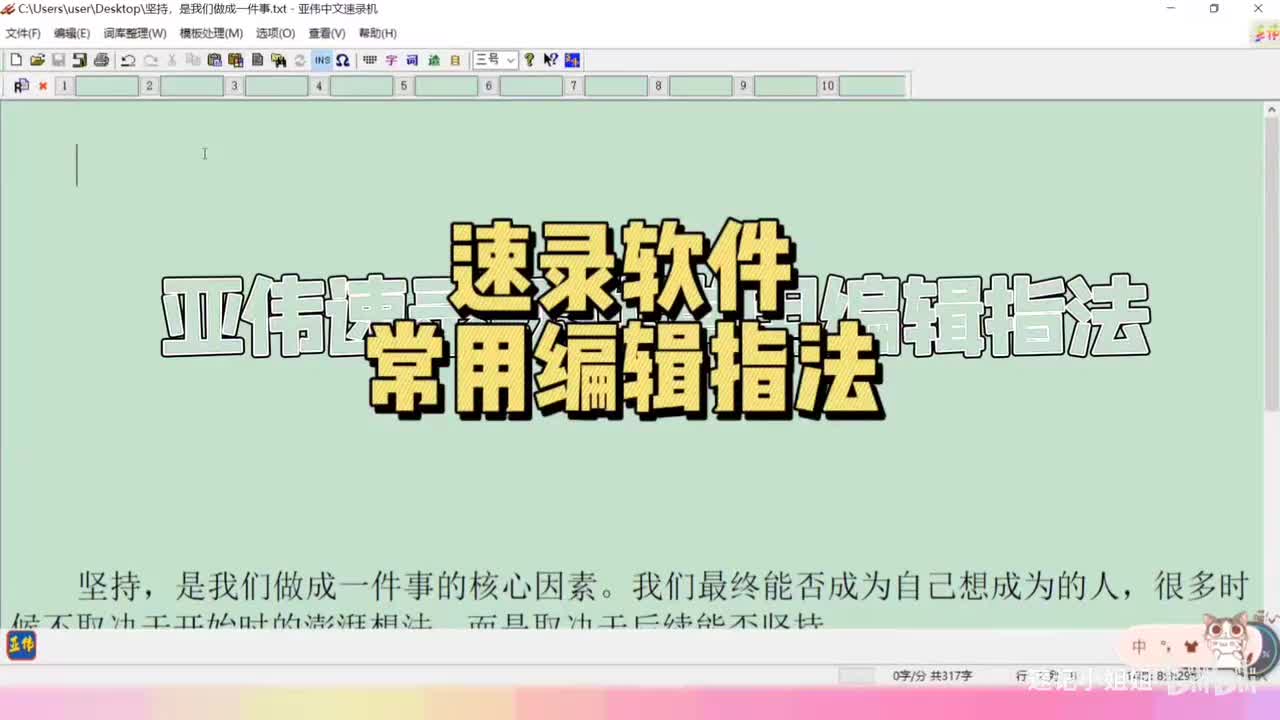Click the grayed-out Save disk icon
Image resolution: width=1280 pixels, height=720 pixels.
(x=58, y=60)
